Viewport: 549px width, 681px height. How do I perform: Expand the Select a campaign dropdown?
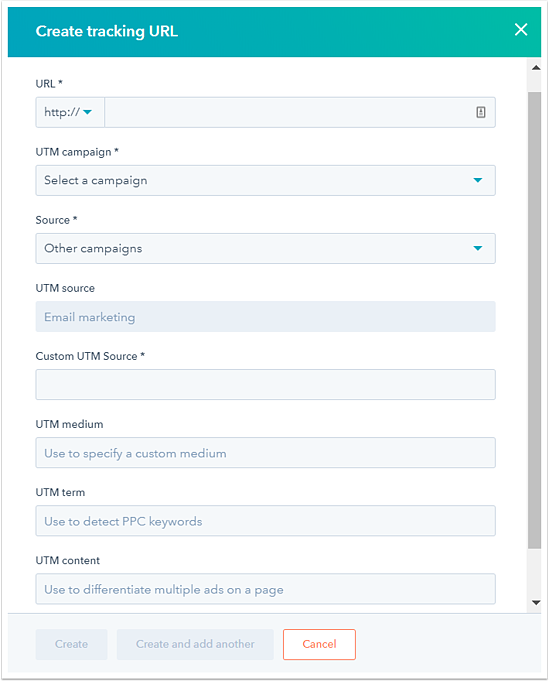[x=265, y=180]
